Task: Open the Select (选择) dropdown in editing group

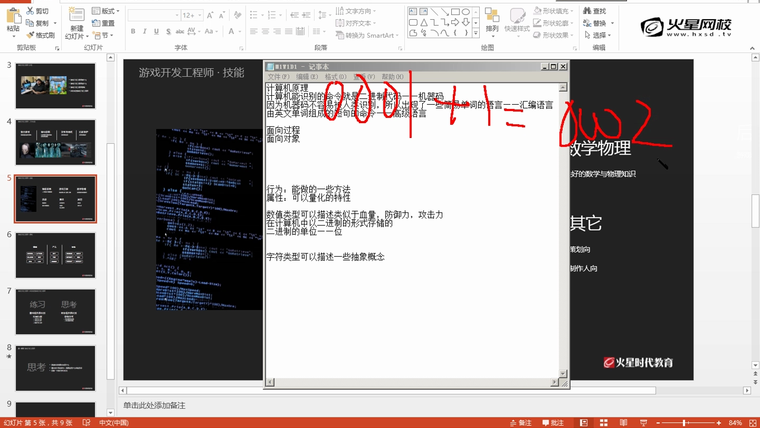Action: click(x=600, y=34)
